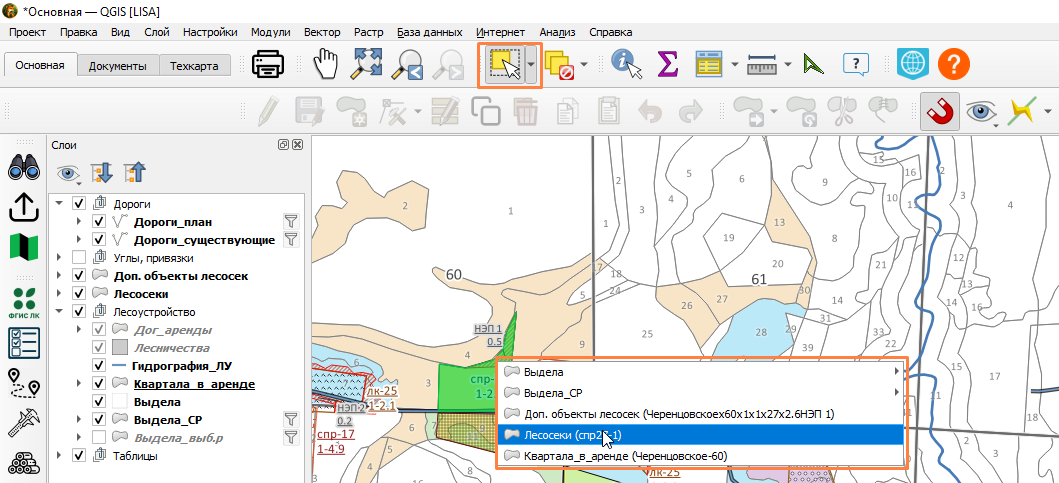1059x483 pixels.
Task: Click the filter icon beside Дороги_план
Action: [x=290, y=221]
